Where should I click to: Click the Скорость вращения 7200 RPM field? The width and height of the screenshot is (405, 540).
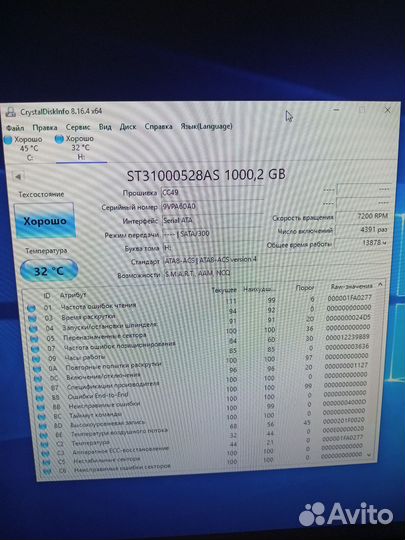click(x=363, y=216)
